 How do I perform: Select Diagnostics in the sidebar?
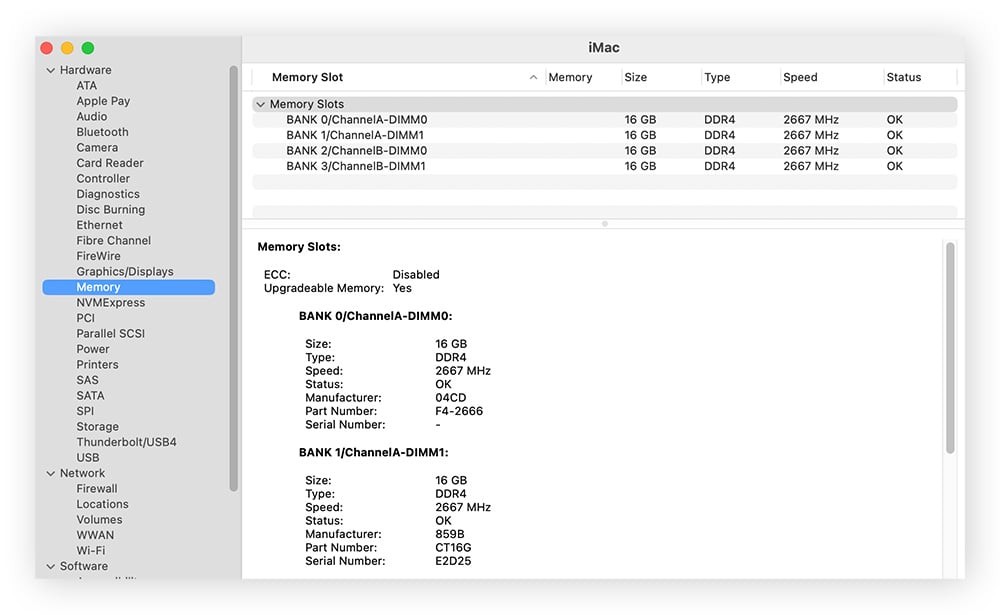pyautogui.click(x=108, y=194)
